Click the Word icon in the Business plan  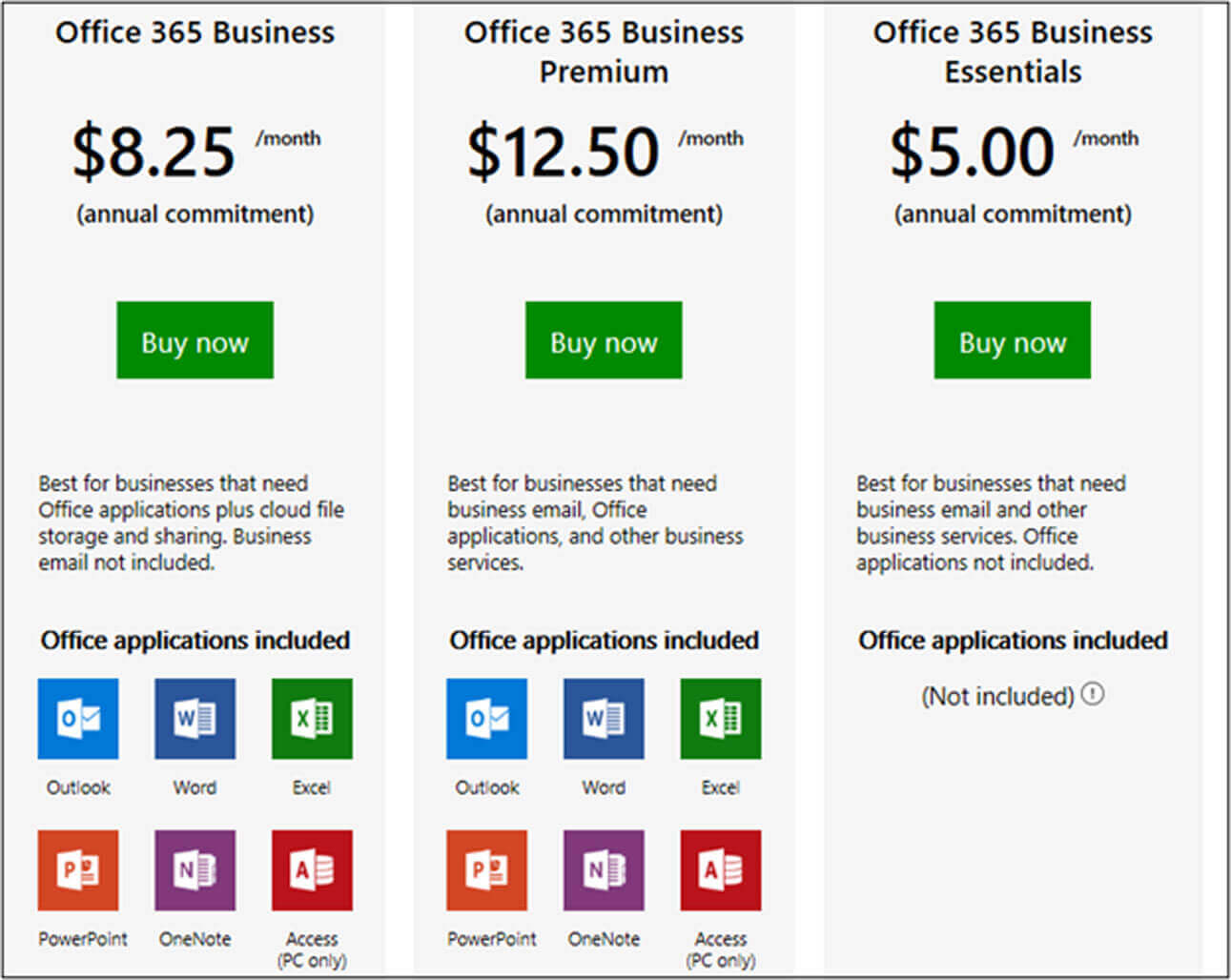(x=195, y=720)
